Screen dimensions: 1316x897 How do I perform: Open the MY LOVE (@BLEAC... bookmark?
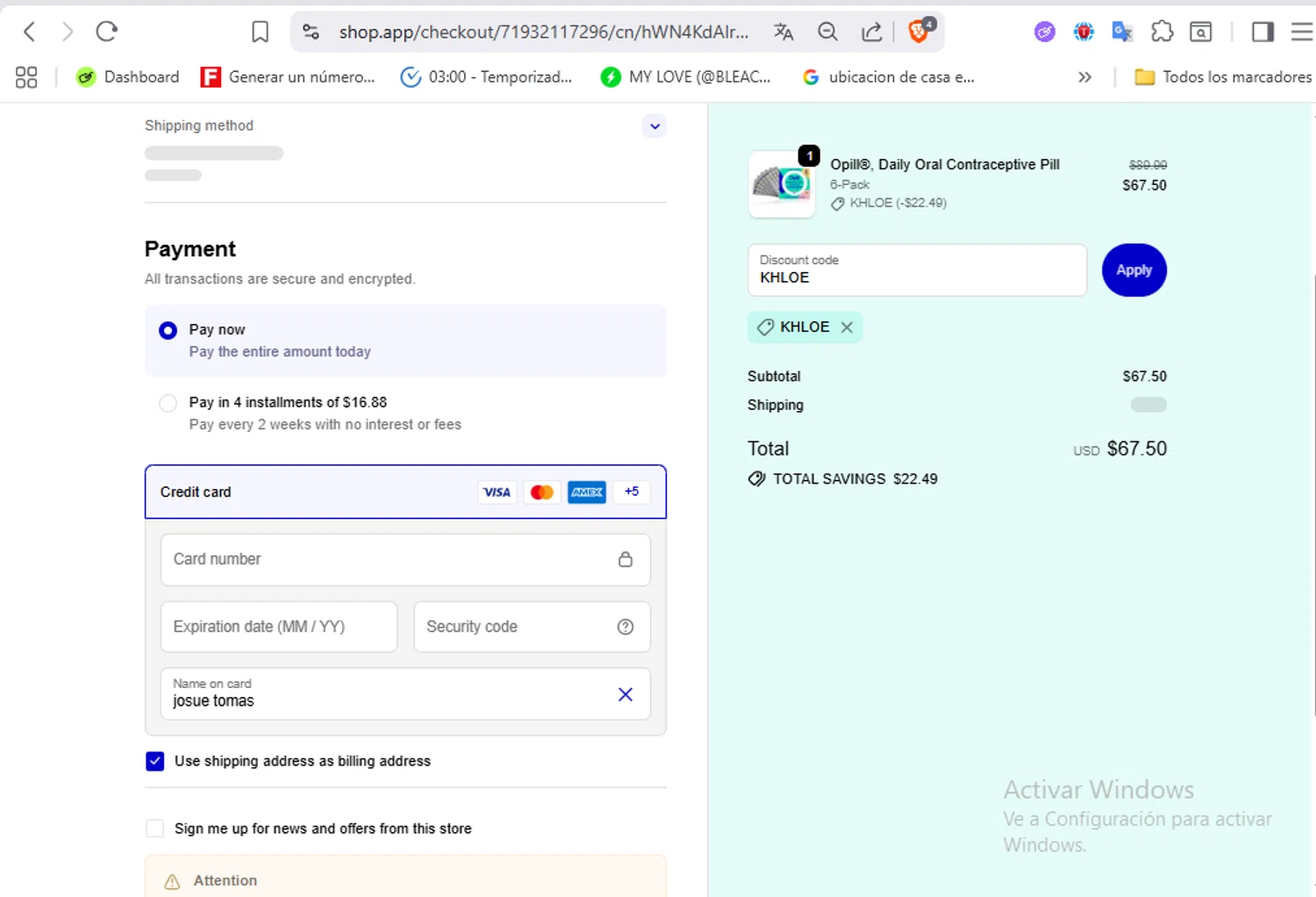coord(685,77)
